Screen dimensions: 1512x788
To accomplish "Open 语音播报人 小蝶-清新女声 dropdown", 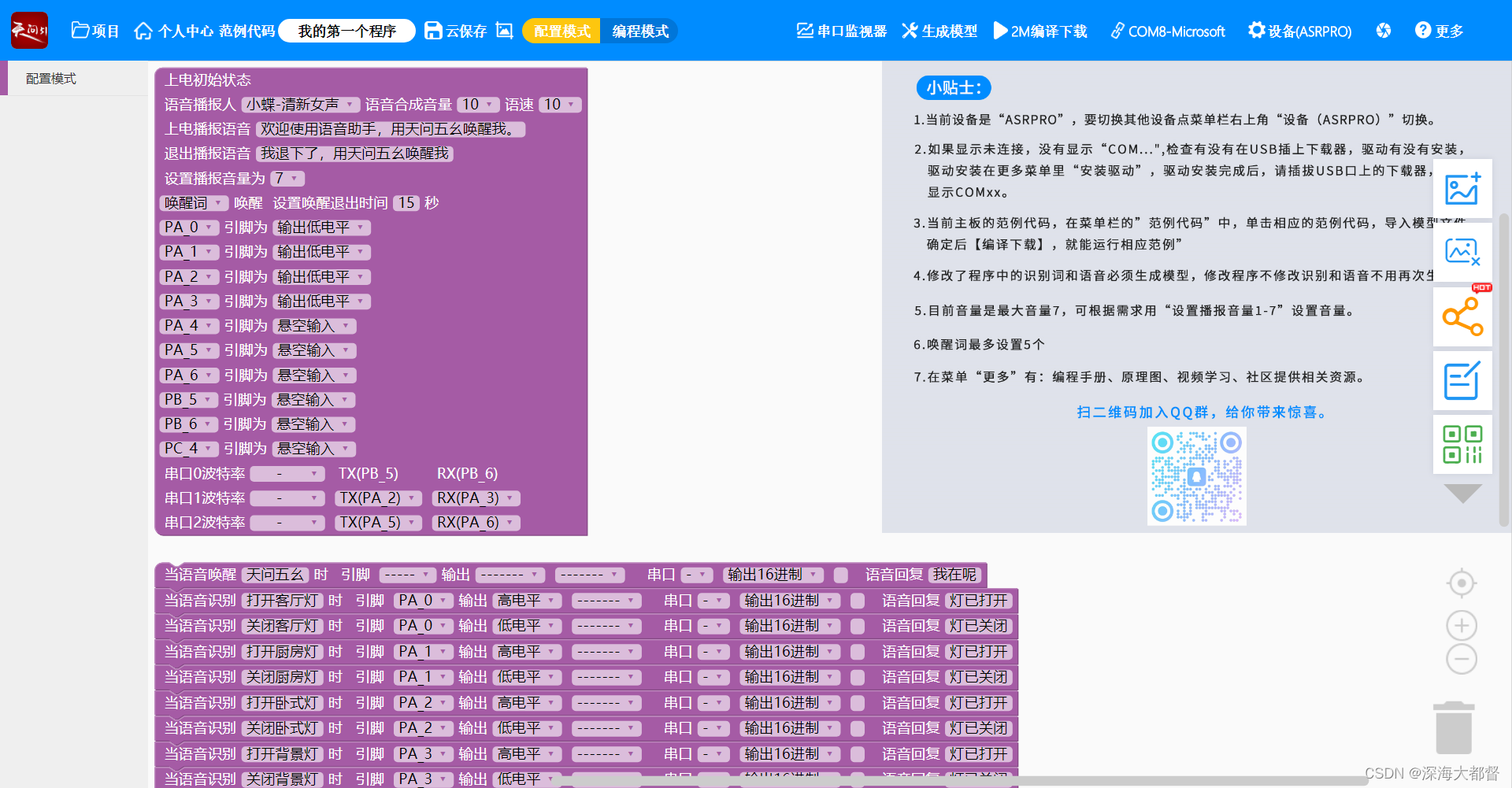I will point(300,105).
